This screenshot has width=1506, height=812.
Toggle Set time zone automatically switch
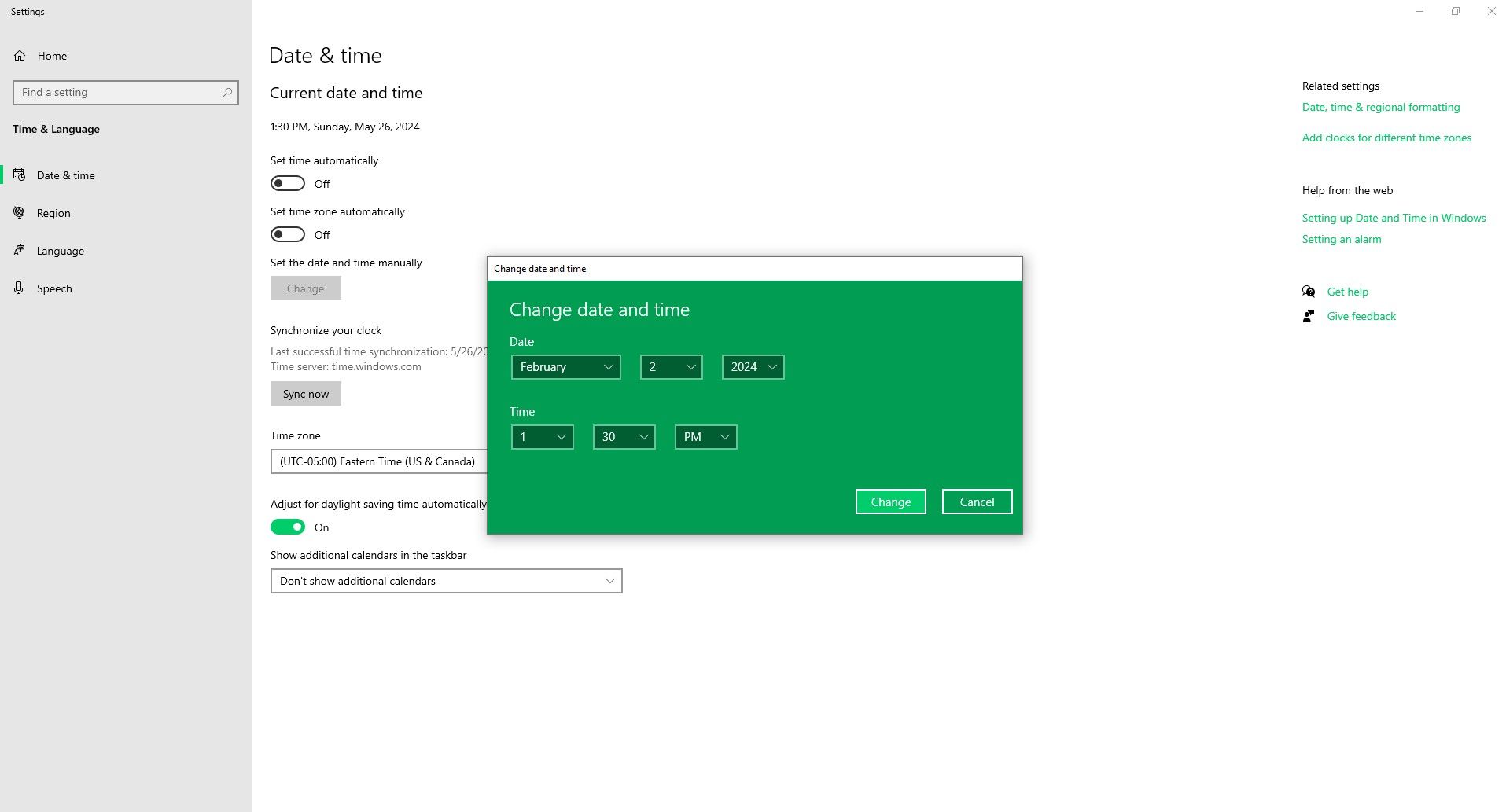click(x=288, y=234)
